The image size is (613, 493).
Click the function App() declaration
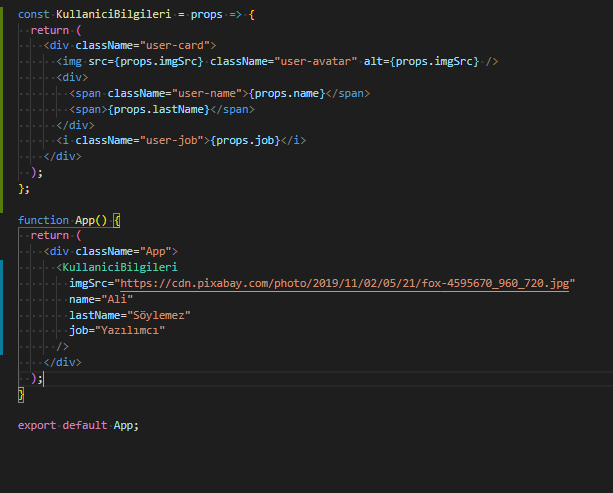(x=63, y=220)
